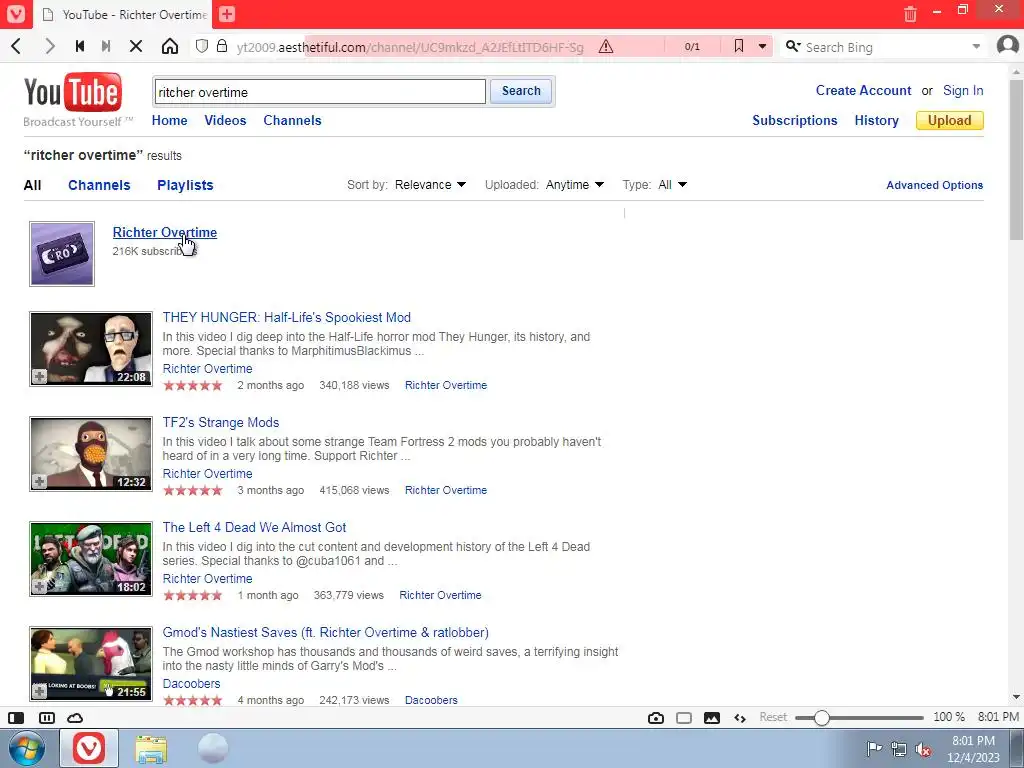Image resolution: width=1024 pixels, height=768 pixels.
Task: Open the Windows Start menu
Action: coord(26,748)
